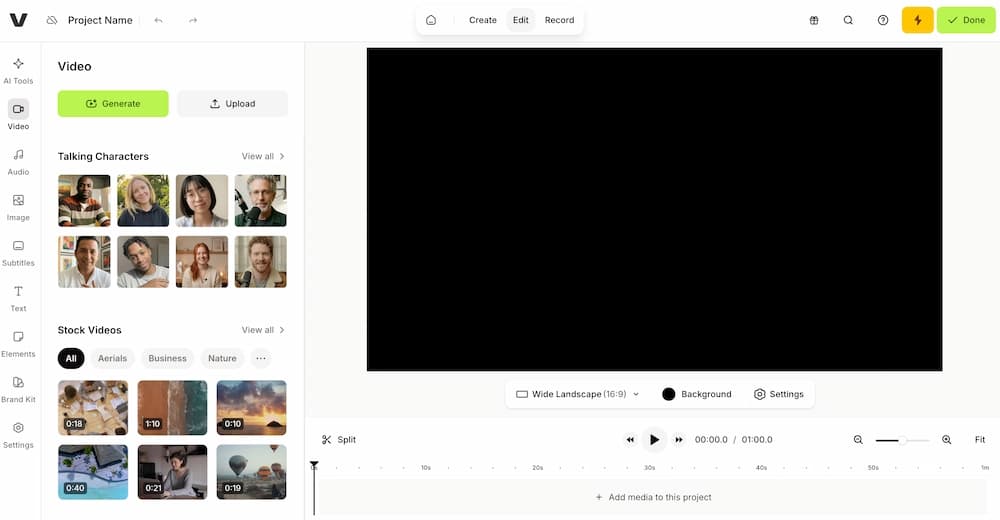Zoom in the timeline magnifier

pyautogui.click(x=946, y=440)
